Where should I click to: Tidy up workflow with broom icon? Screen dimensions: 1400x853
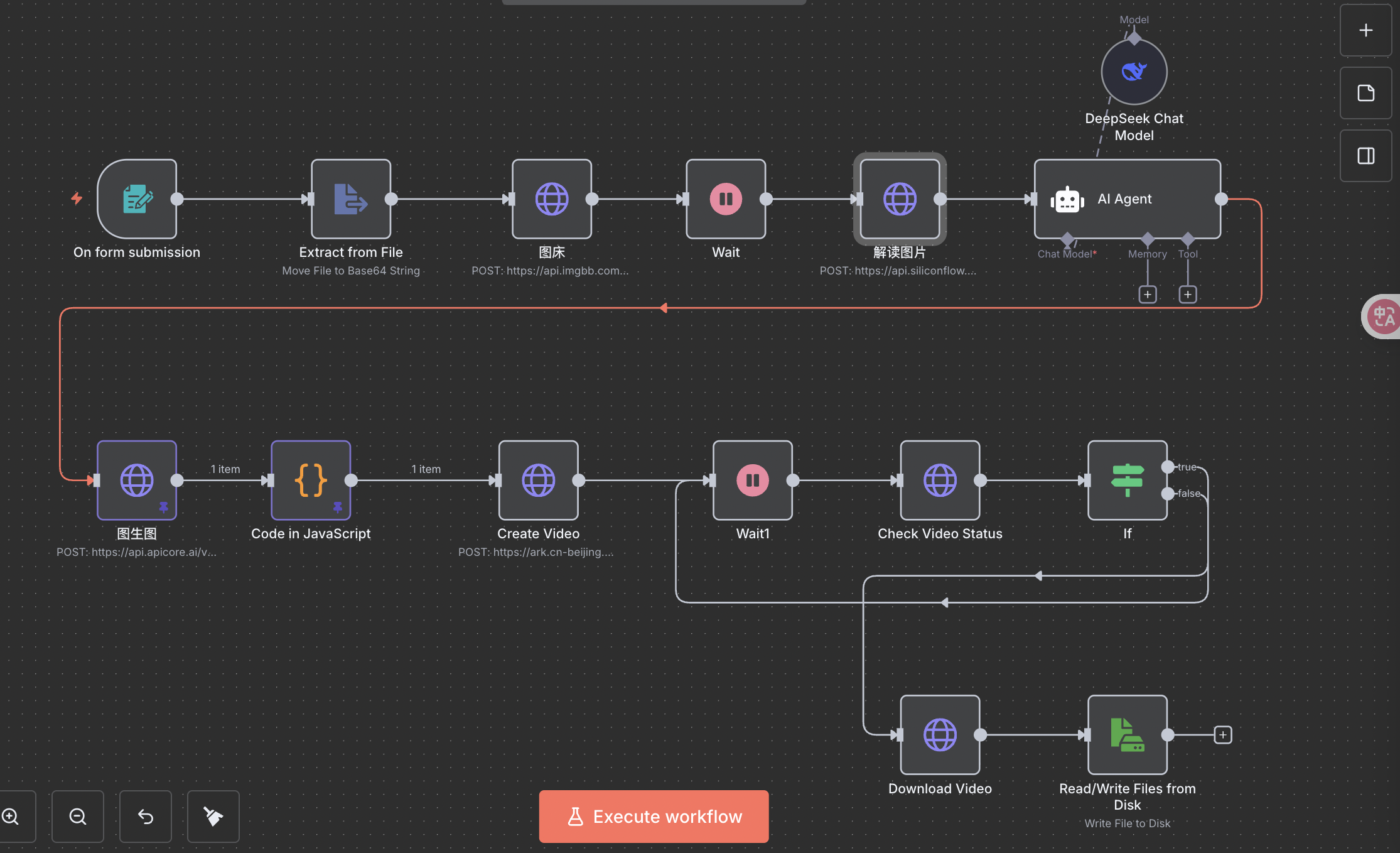click(213, 817)
